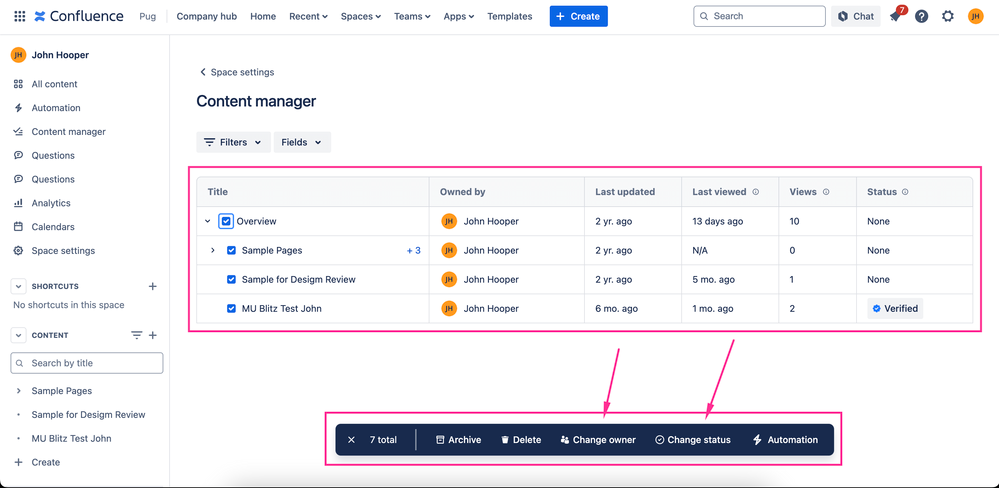Click the Last updated column header

pyautogui.click(x=625, y=192)
